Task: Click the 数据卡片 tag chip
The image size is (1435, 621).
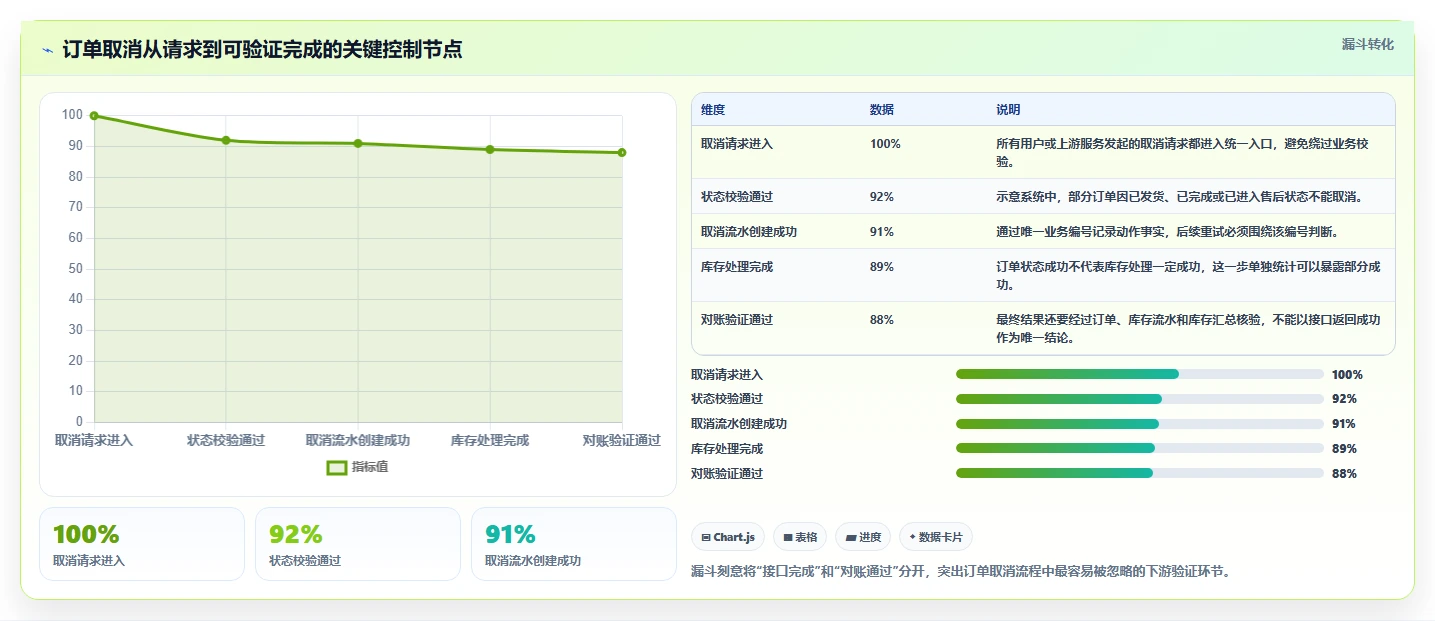Action: (x=936, y=537)
